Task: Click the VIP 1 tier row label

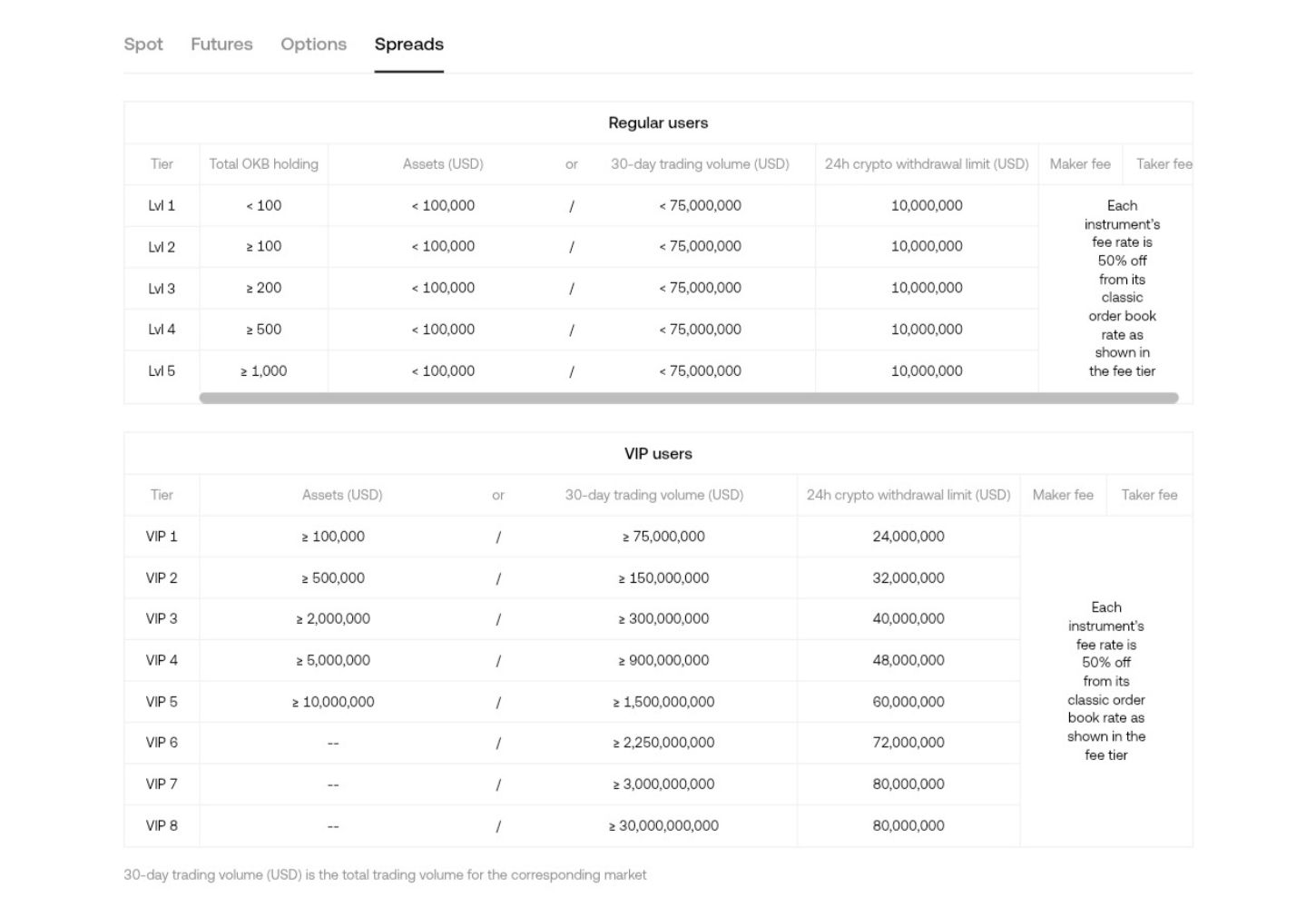Action: tap(162, 537)
